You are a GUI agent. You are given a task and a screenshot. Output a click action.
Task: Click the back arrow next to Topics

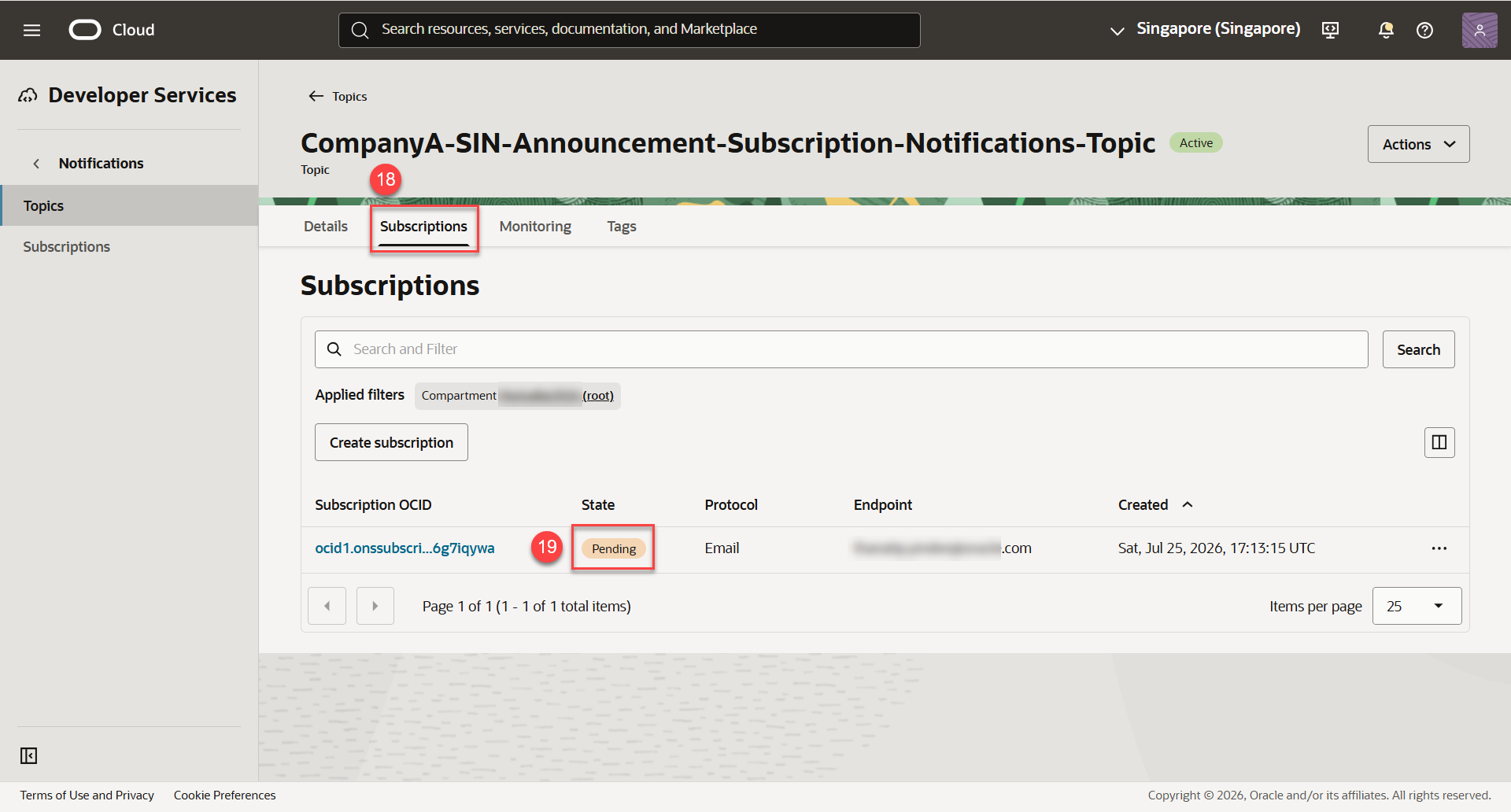(316, 96)
